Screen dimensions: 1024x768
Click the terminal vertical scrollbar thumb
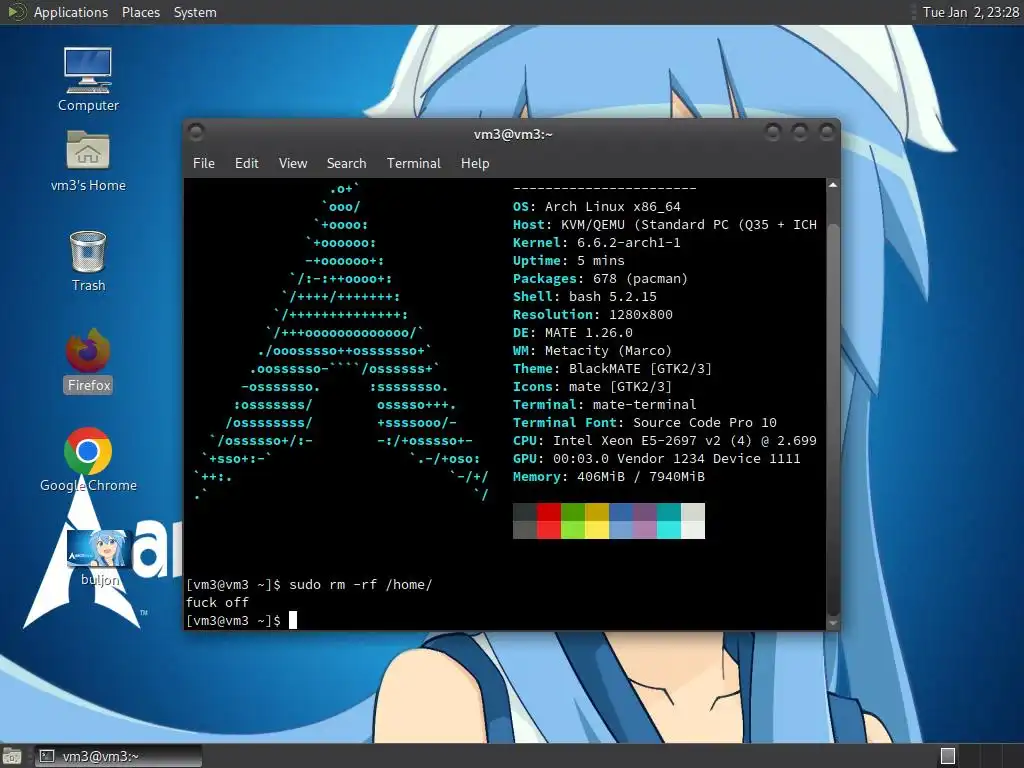pyautogui.click(x=833, y=418)
